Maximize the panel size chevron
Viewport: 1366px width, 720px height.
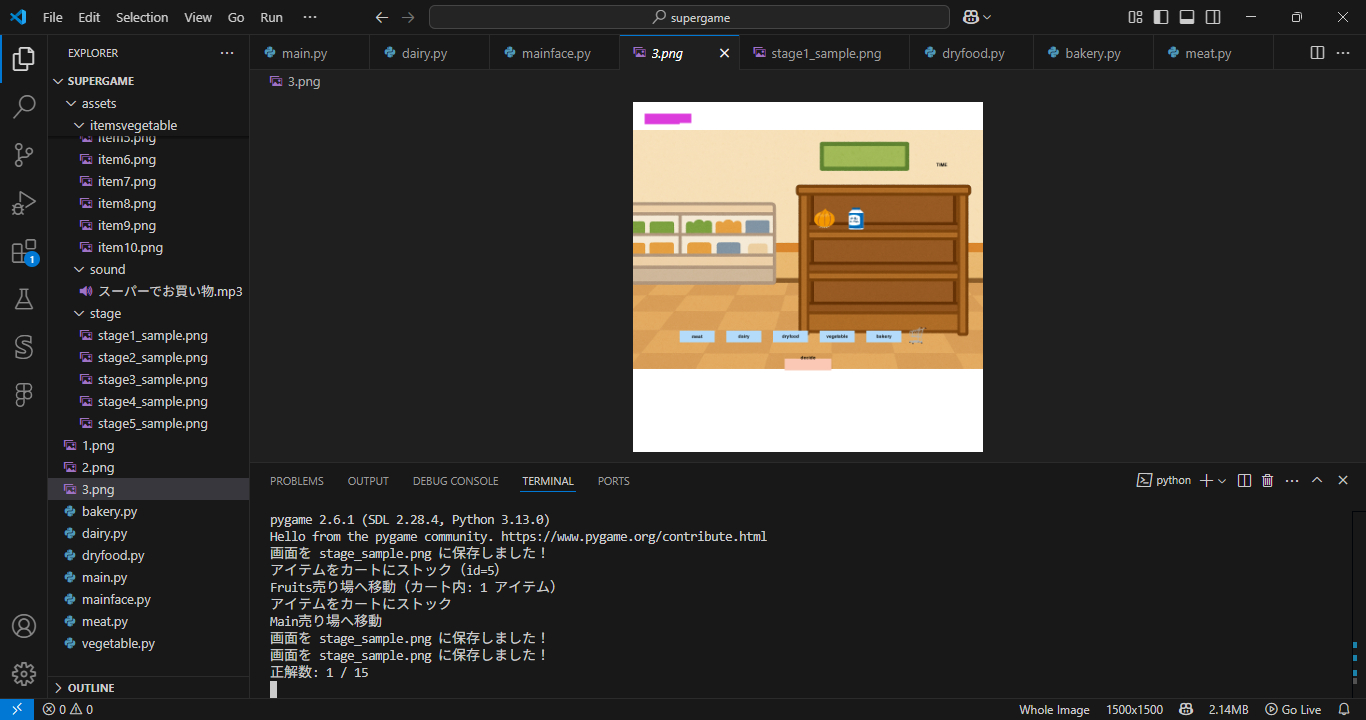[x=1317, y=481]
